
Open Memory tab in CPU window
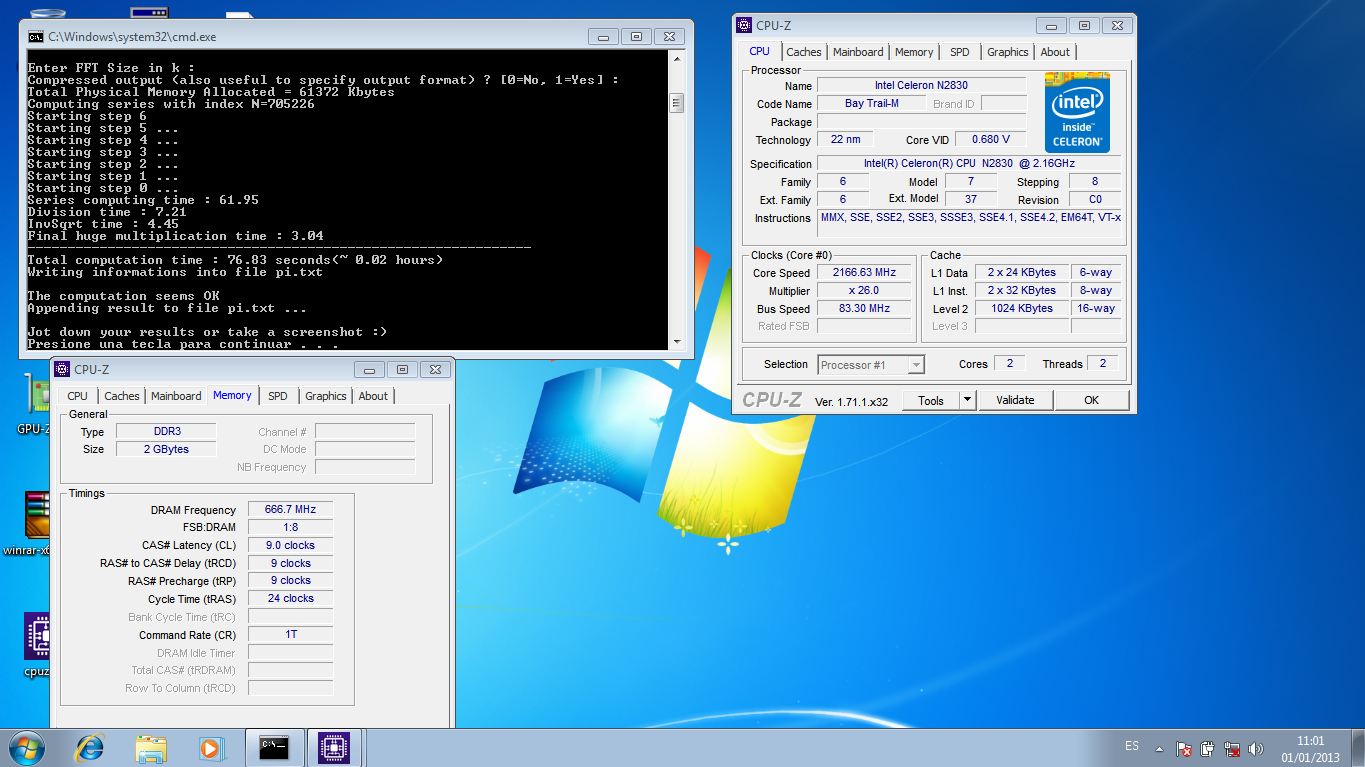point(914,52)
